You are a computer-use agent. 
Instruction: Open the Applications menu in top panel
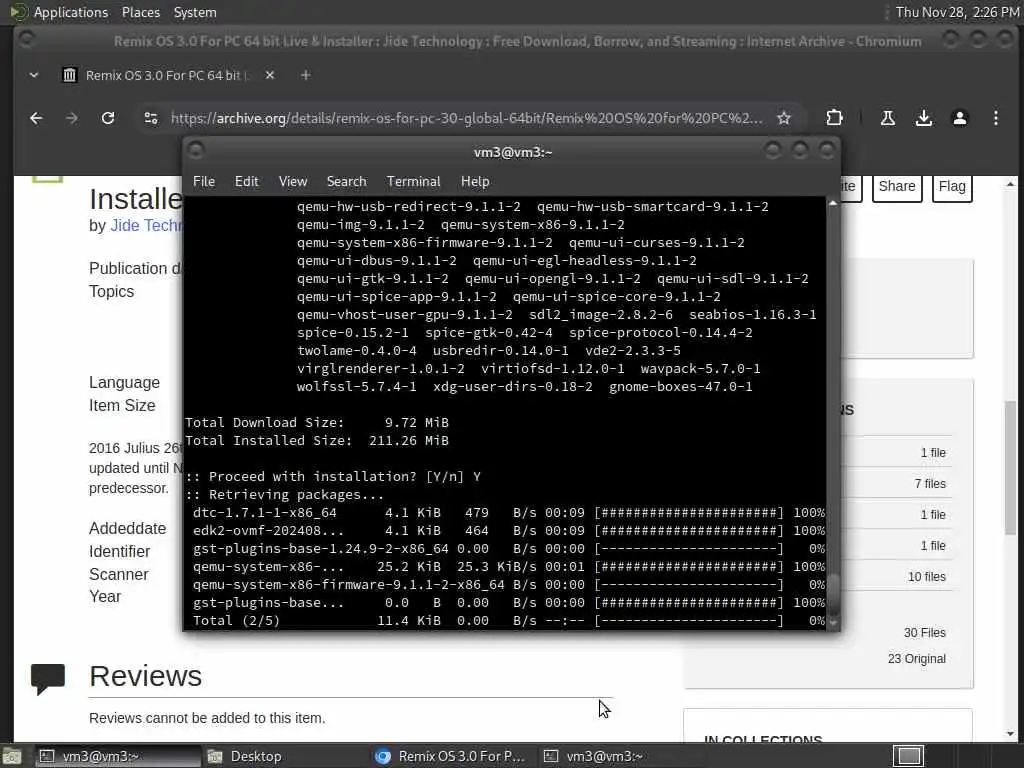click(71, 12)
